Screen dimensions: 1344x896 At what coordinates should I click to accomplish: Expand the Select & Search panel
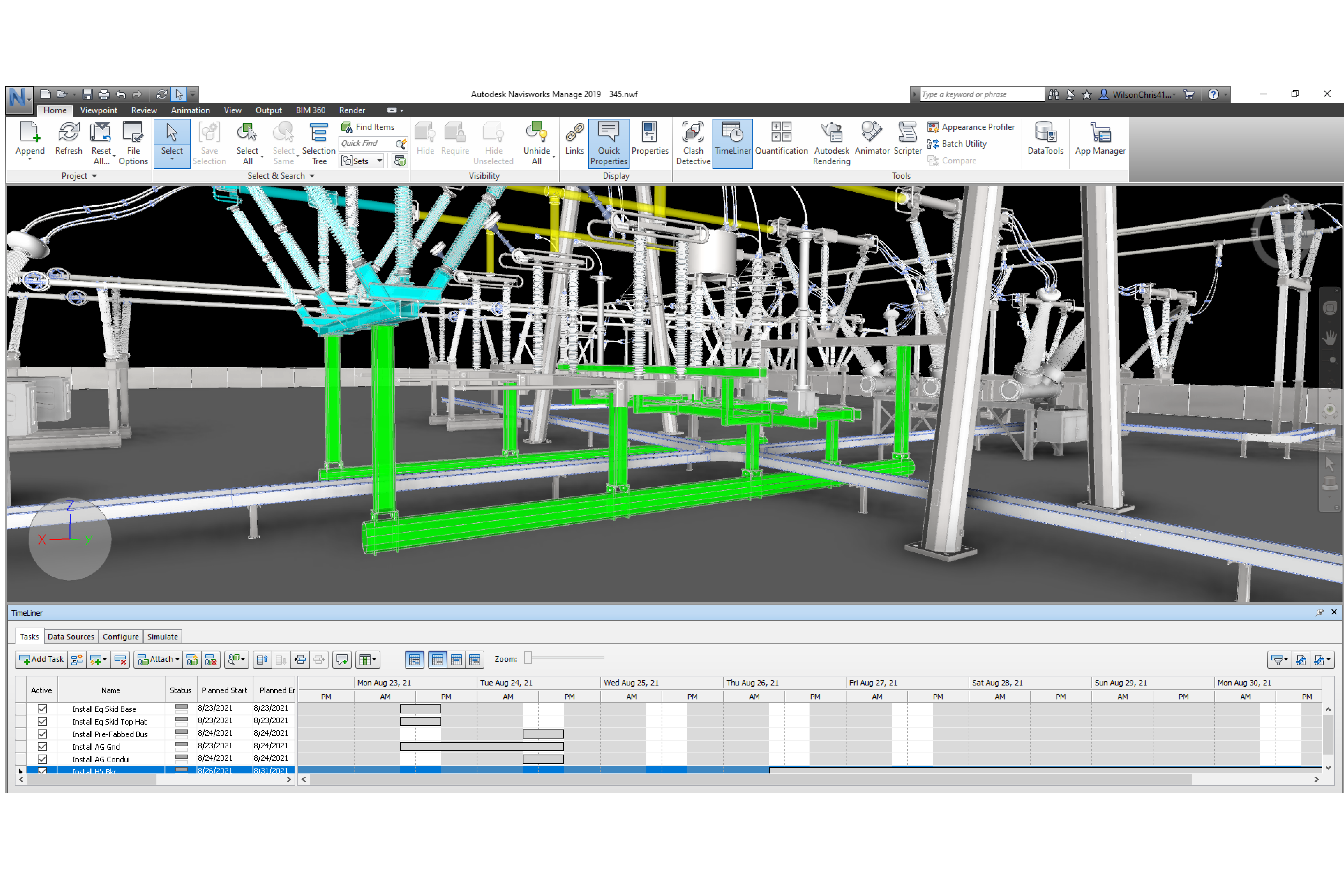pos(312,176)
